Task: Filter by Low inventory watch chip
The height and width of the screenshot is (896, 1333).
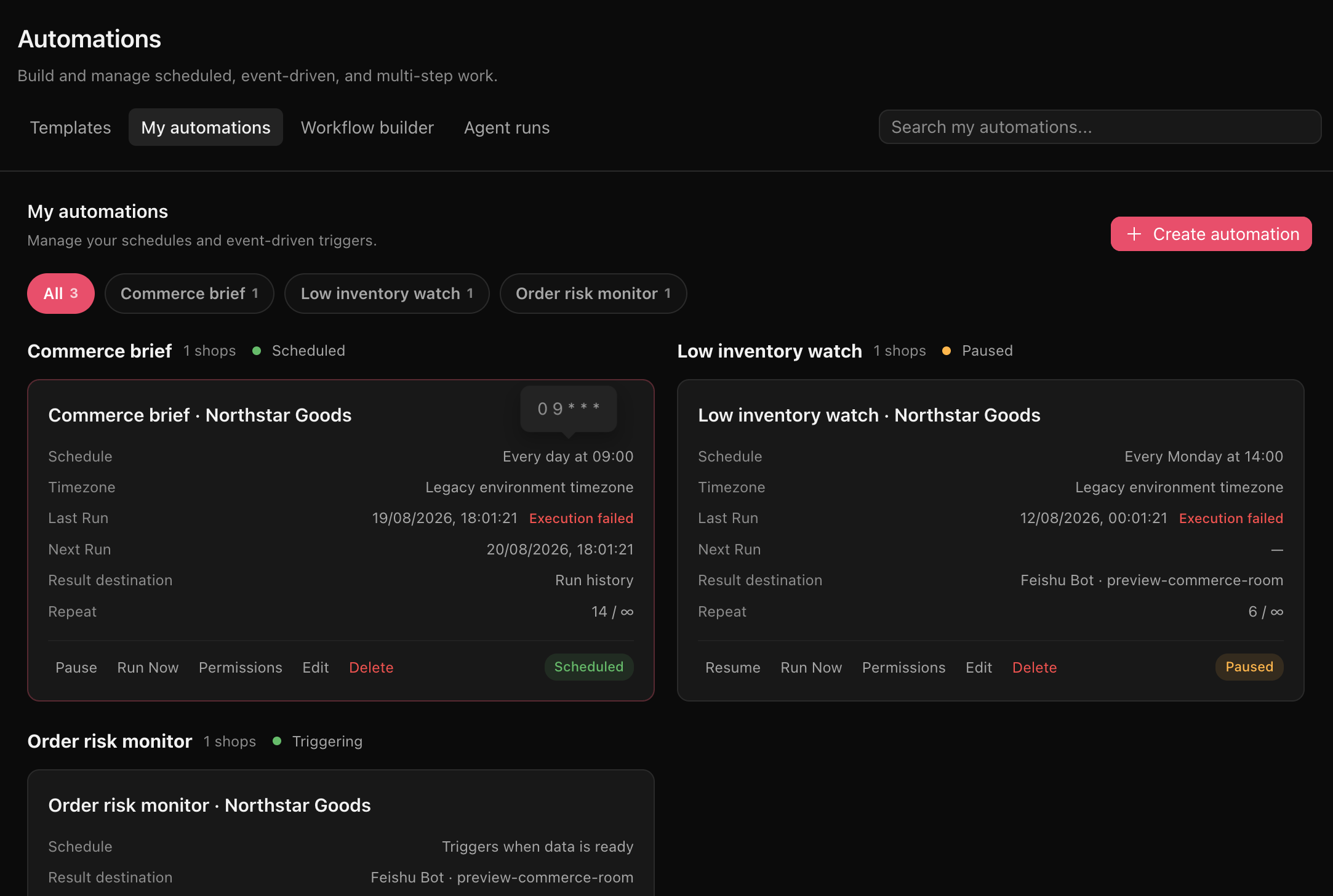Action: 387,294
